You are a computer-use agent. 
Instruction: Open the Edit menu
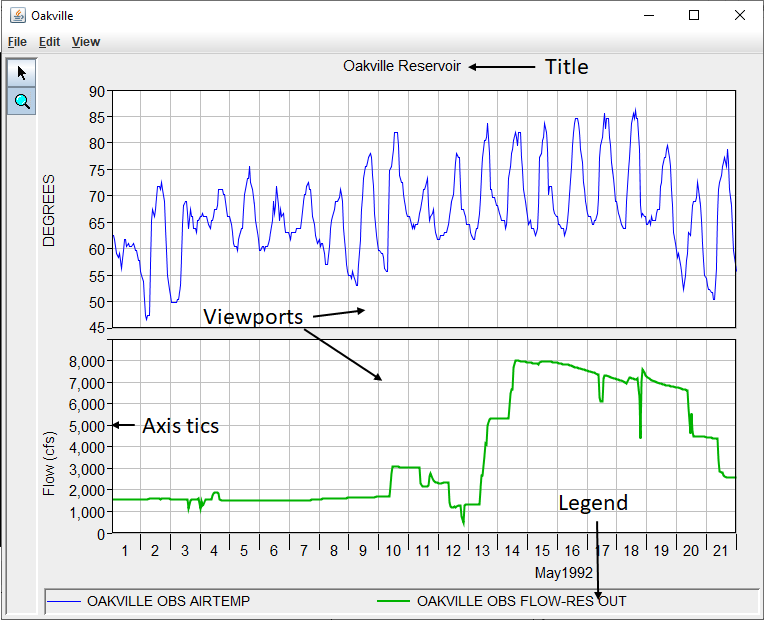tap(49, 42)
